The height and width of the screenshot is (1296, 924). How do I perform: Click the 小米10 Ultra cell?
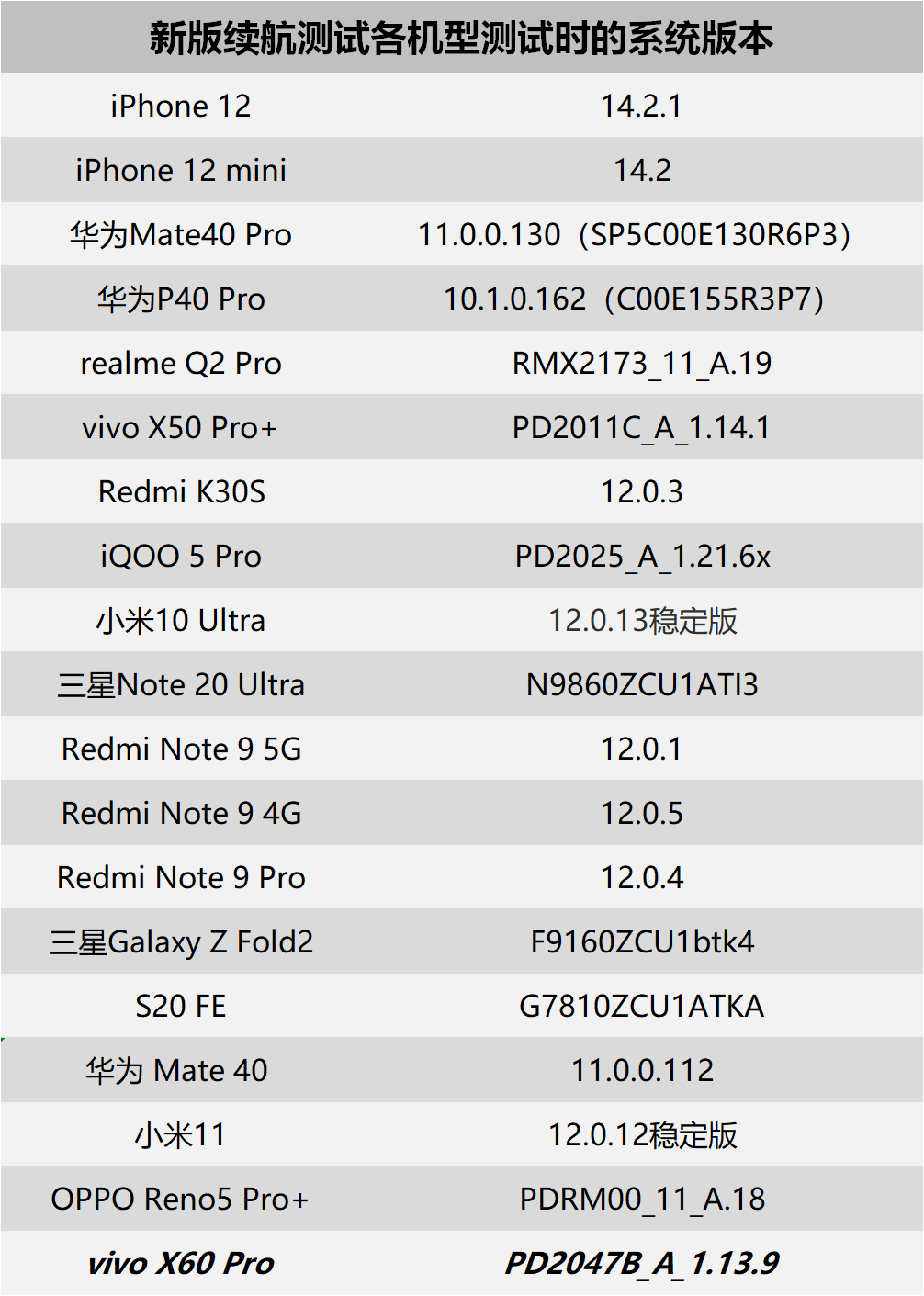pyautogui.click(x=181, y=620)
